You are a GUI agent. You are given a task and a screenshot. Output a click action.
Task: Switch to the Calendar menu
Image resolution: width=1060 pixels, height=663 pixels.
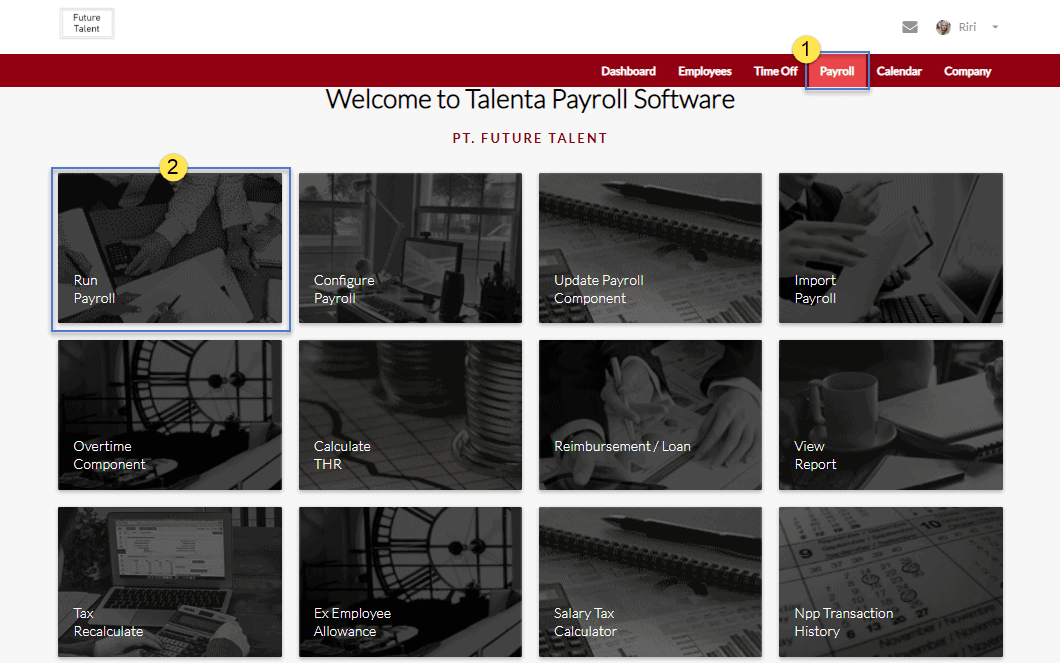click(x=899, y=71)
